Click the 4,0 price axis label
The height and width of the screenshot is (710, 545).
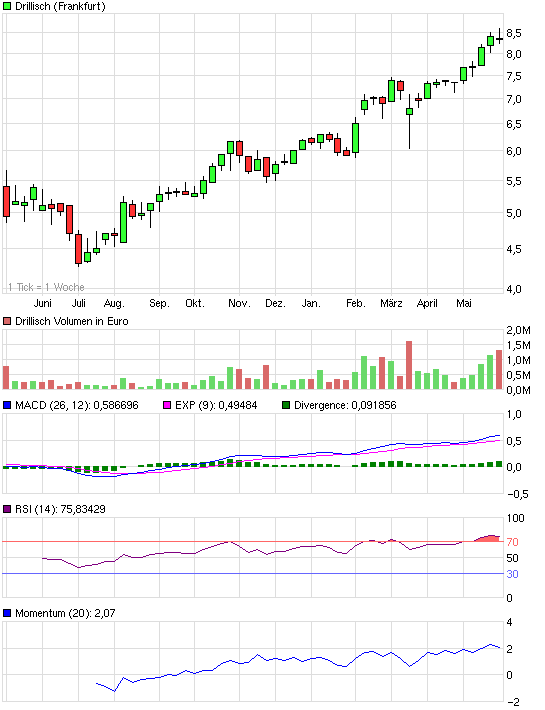[x=514, y=289]
